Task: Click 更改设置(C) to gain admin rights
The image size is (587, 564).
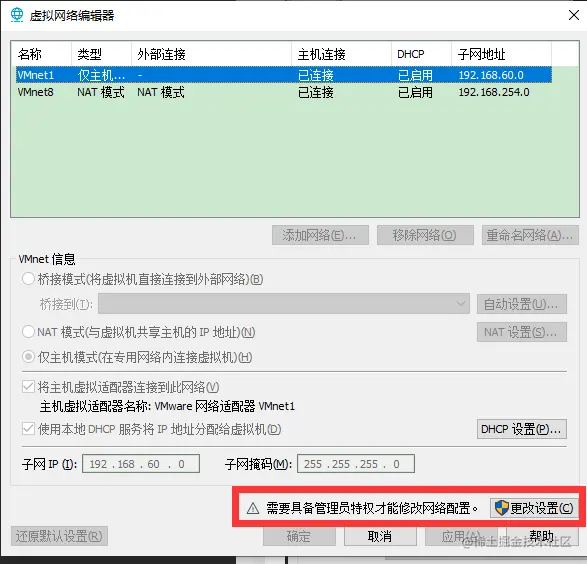Action: (534, 508)
